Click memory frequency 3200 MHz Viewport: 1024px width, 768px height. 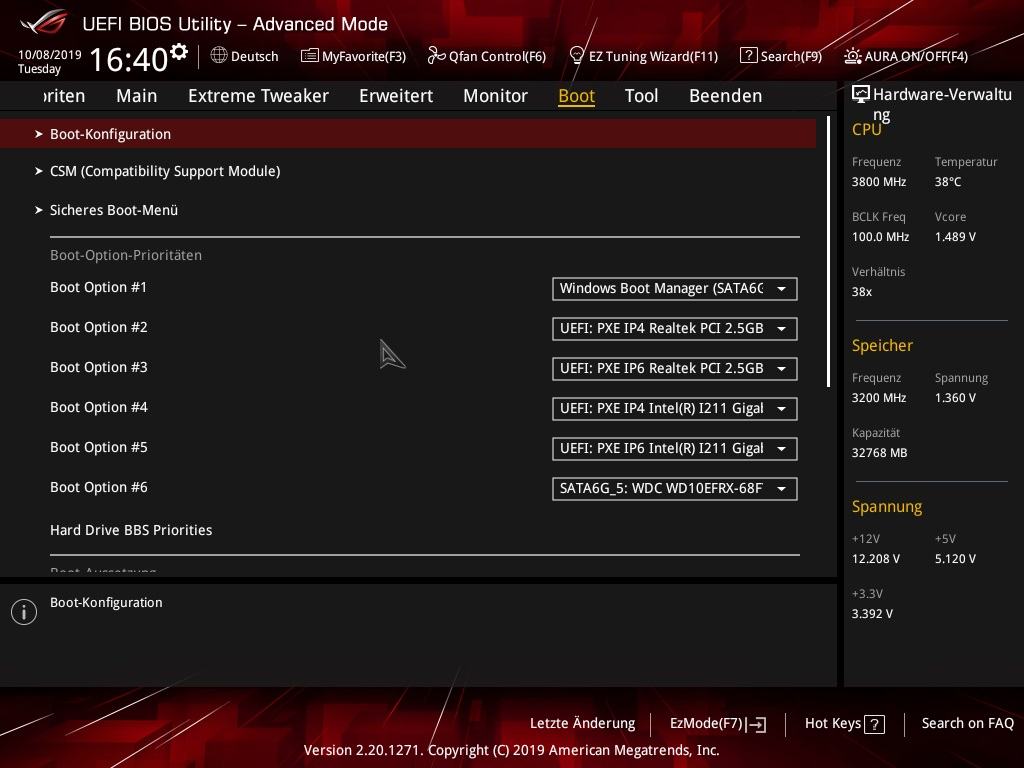[x=878, y=398]
